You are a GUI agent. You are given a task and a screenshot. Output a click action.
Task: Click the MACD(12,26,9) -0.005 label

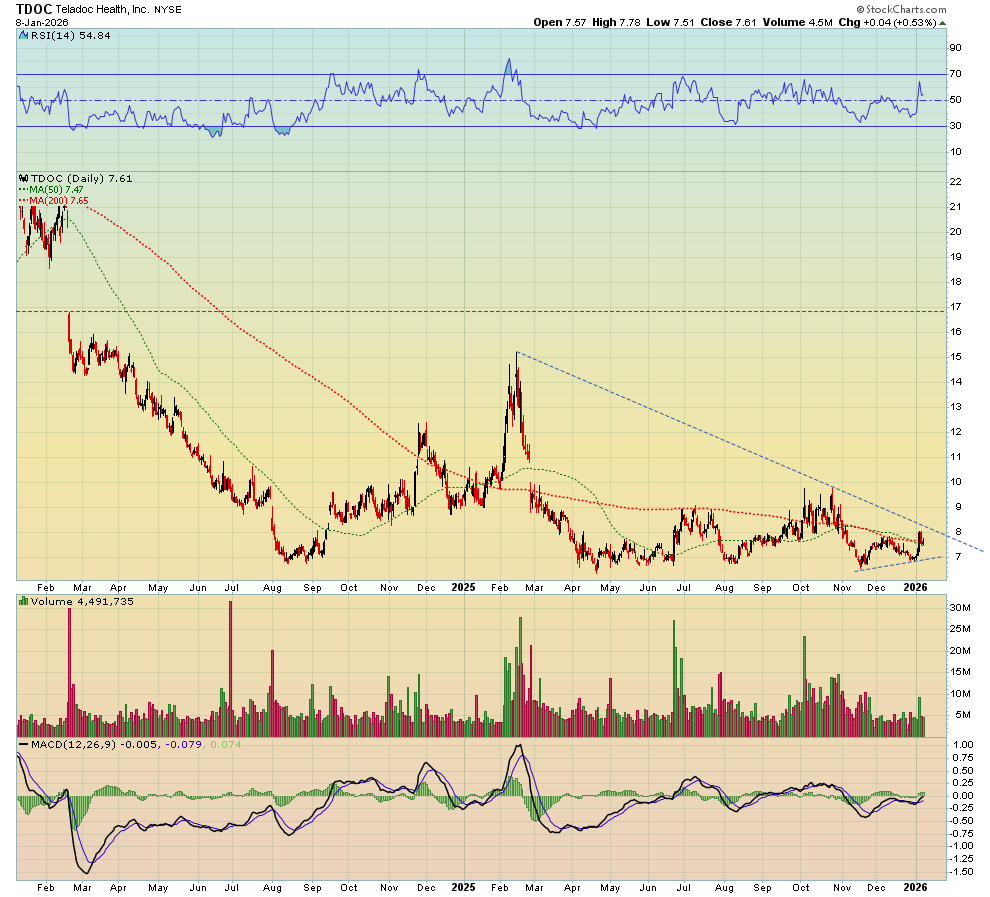pos(94,745)
